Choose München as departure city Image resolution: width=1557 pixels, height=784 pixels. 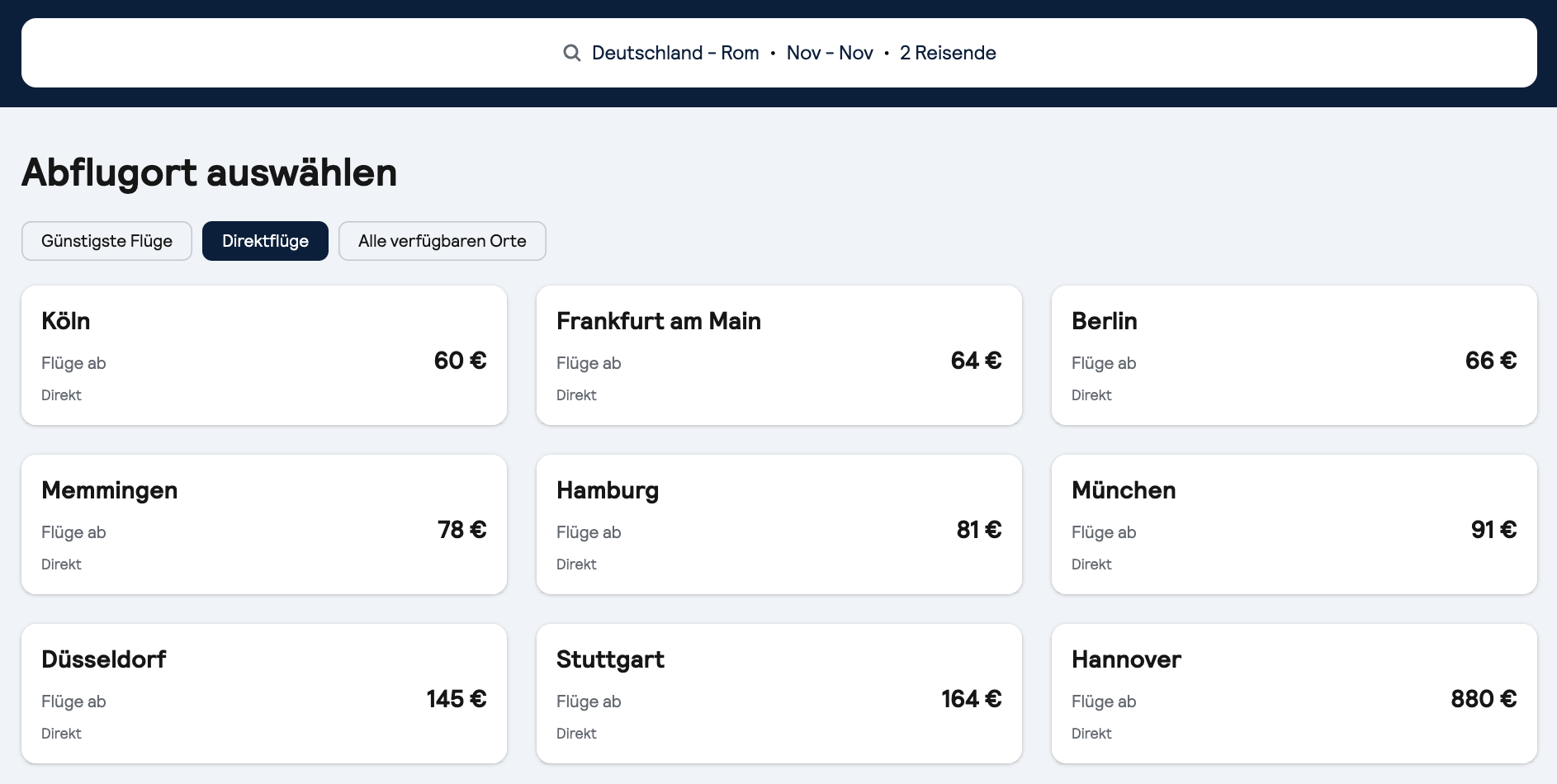1294,525
